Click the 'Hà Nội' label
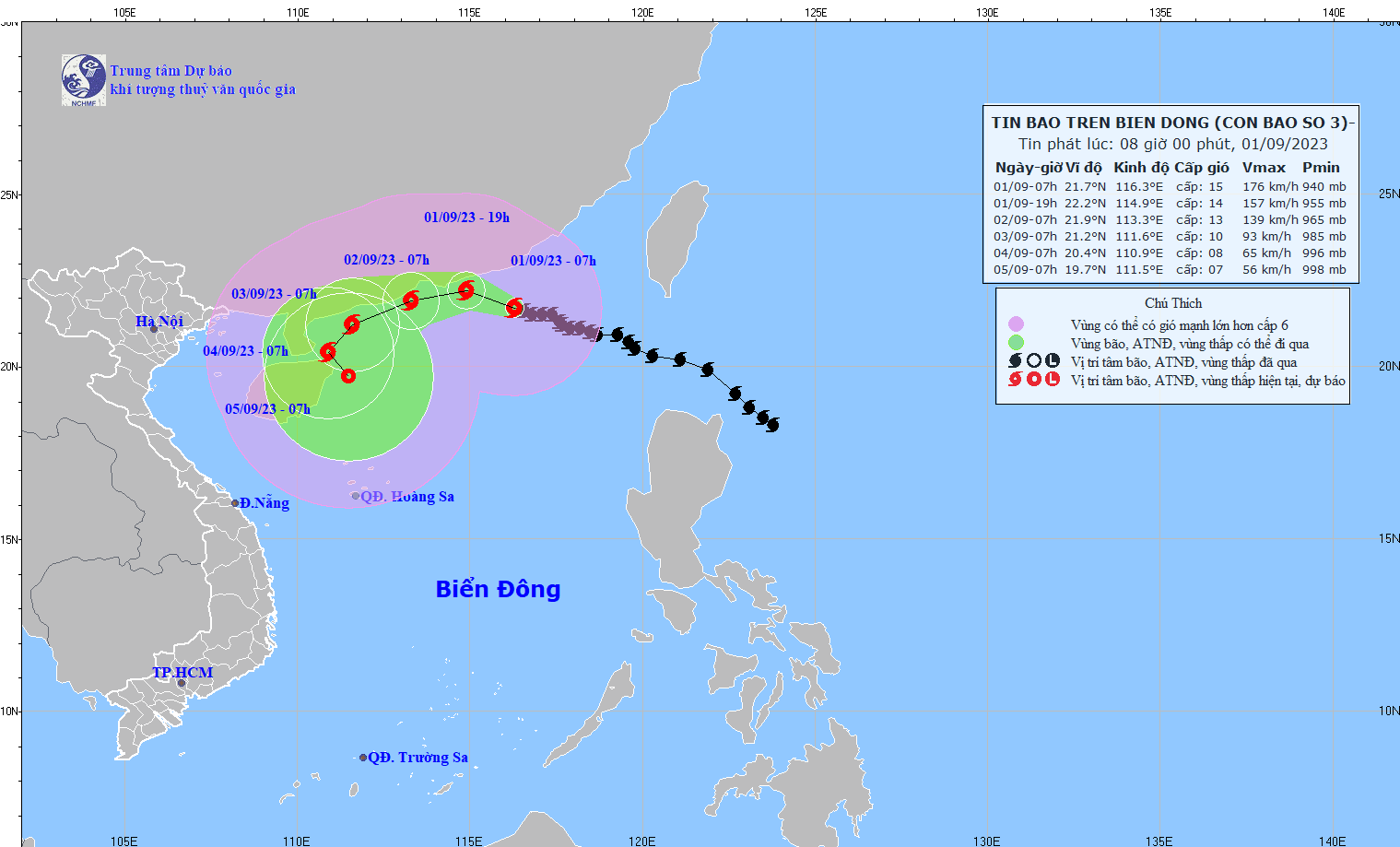The height and width of the screenshot is (847, 1400). coord(159,321)
